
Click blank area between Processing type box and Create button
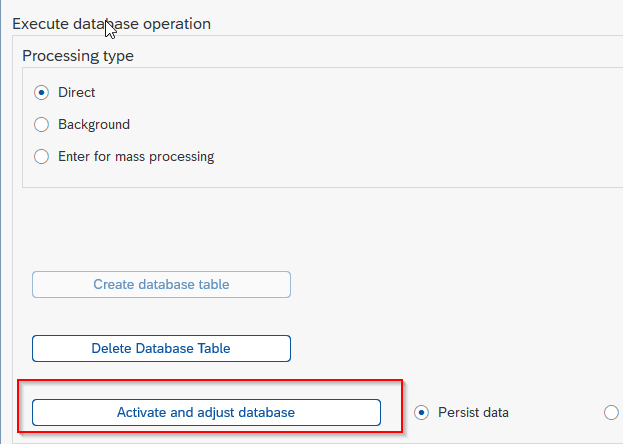(x=278, y=229)
